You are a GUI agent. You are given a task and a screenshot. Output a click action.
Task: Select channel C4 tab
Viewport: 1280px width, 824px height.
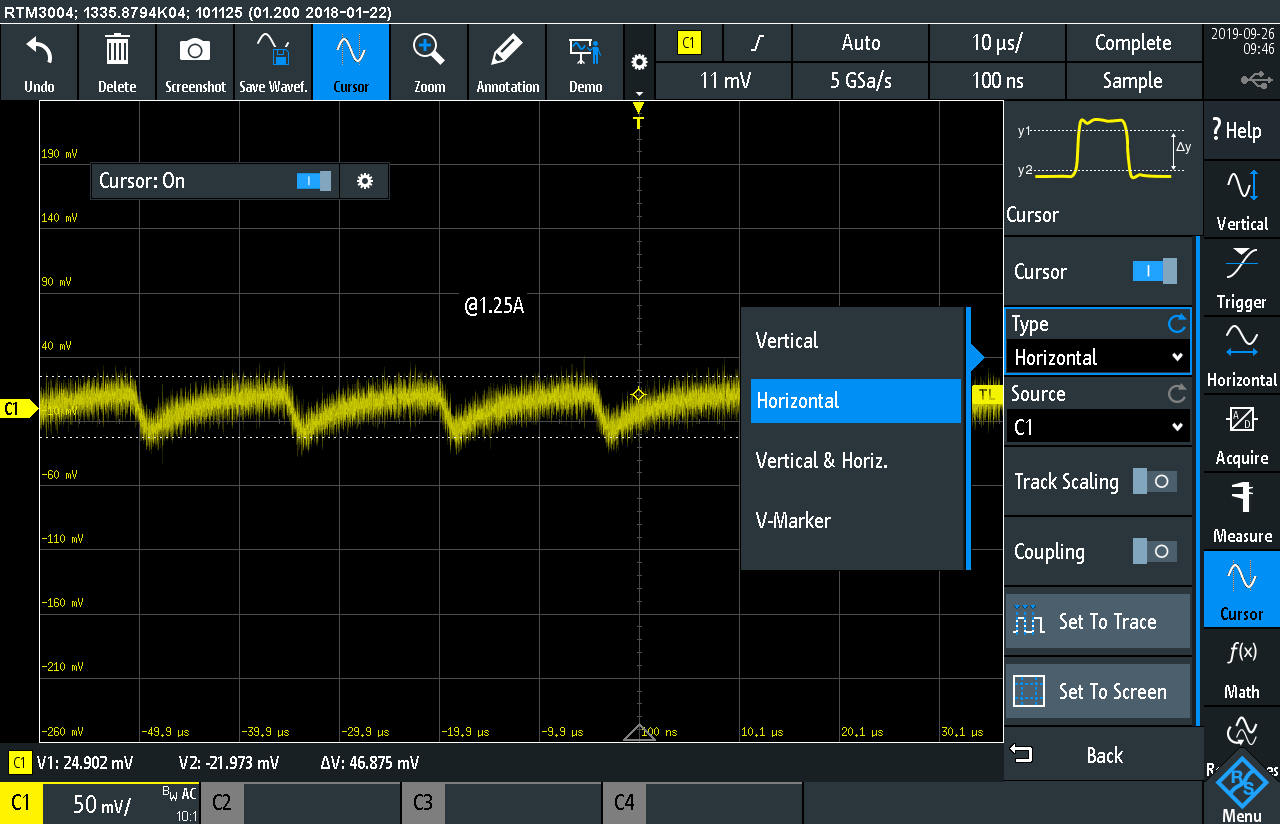click(x=625, y=802)
